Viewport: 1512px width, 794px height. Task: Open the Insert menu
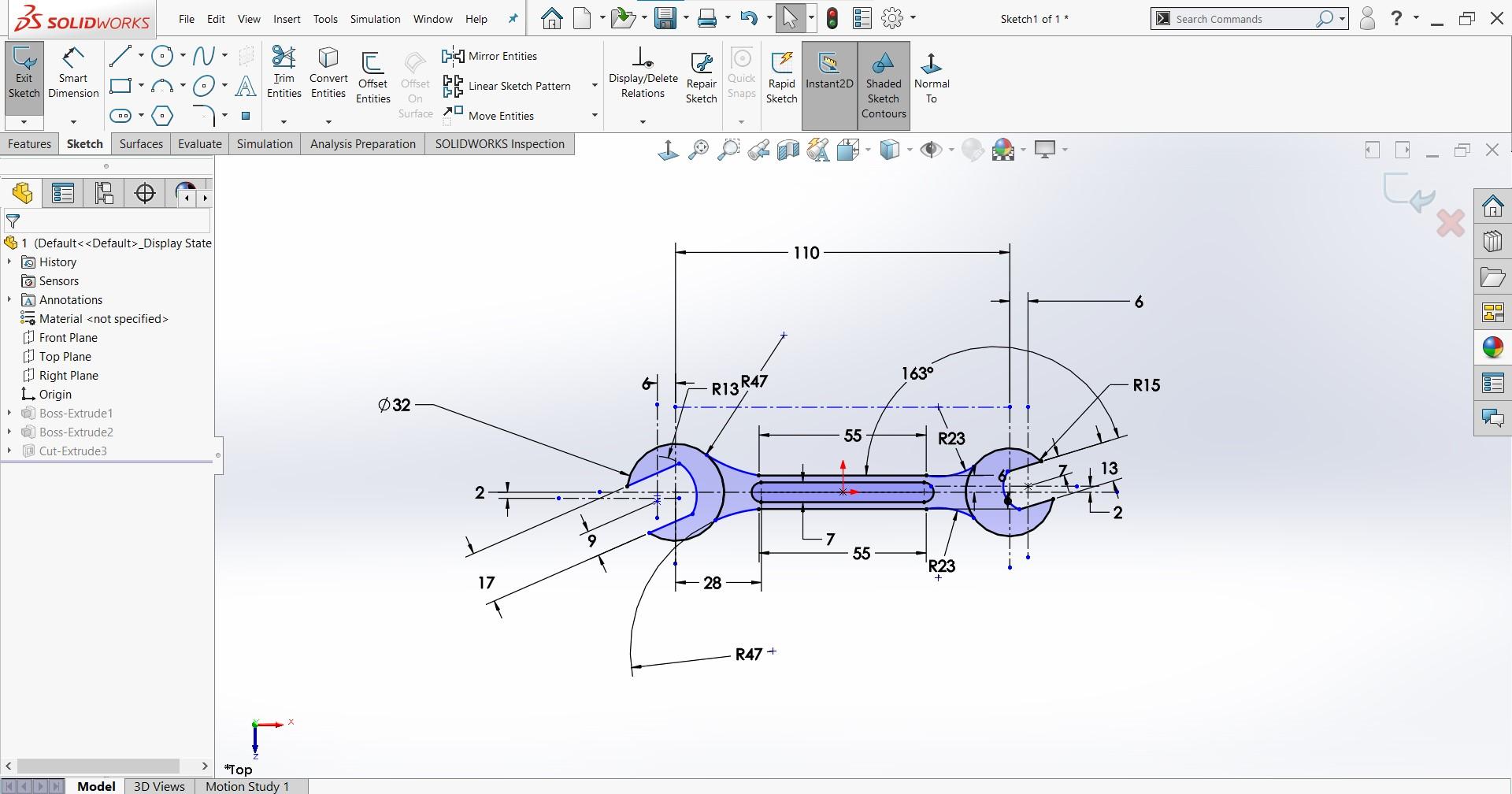coord(287,19)
